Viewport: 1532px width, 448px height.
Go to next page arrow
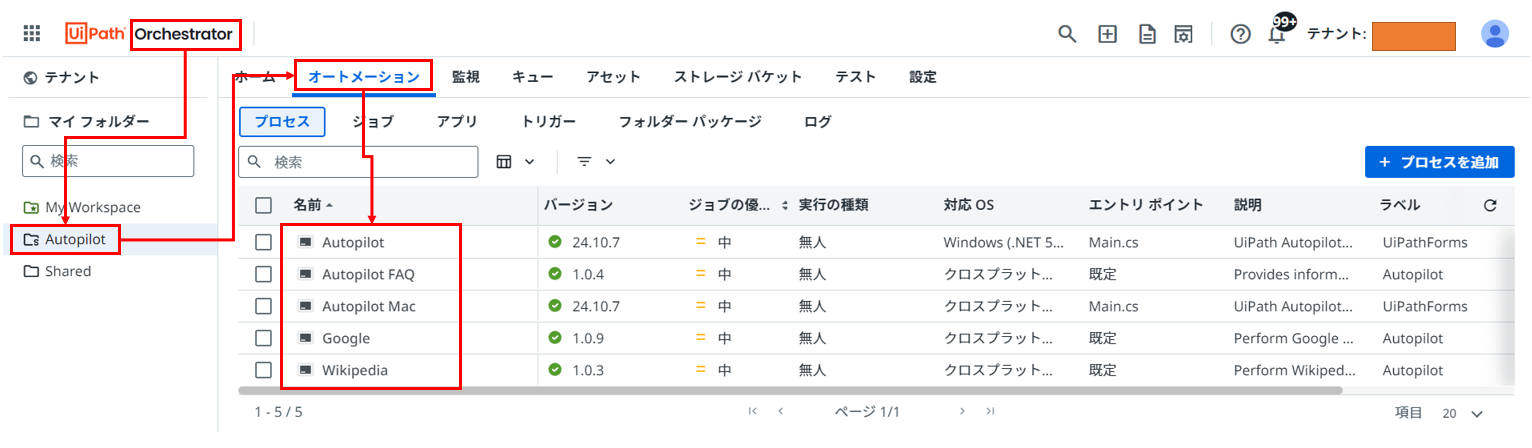tap(962, 411)
